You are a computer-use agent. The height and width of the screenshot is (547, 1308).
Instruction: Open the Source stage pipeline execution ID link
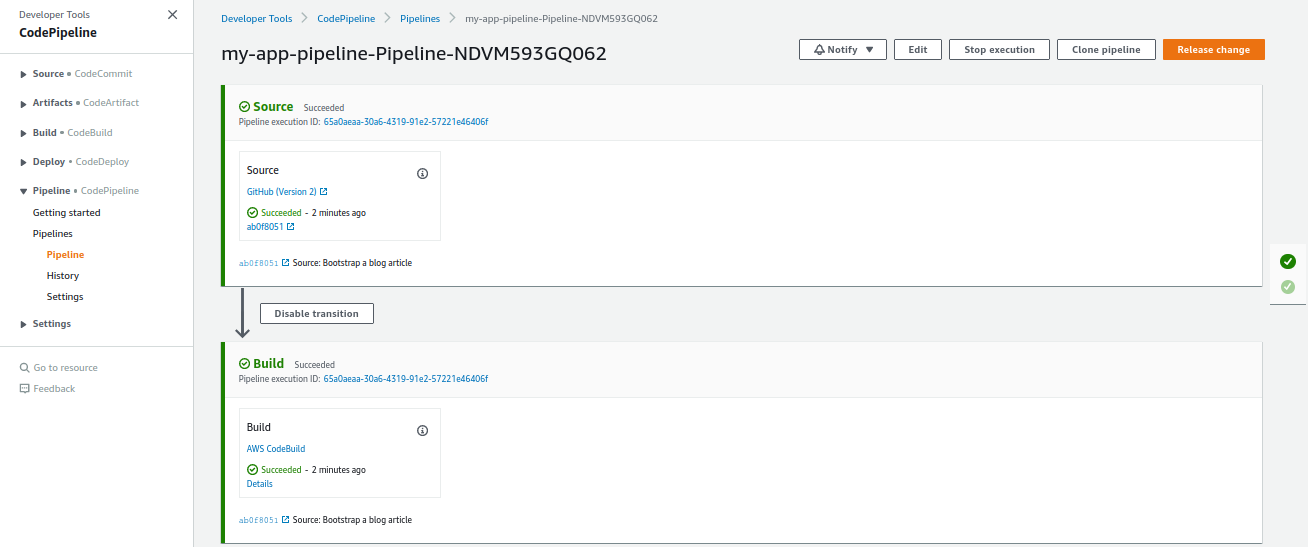(405, 122)
